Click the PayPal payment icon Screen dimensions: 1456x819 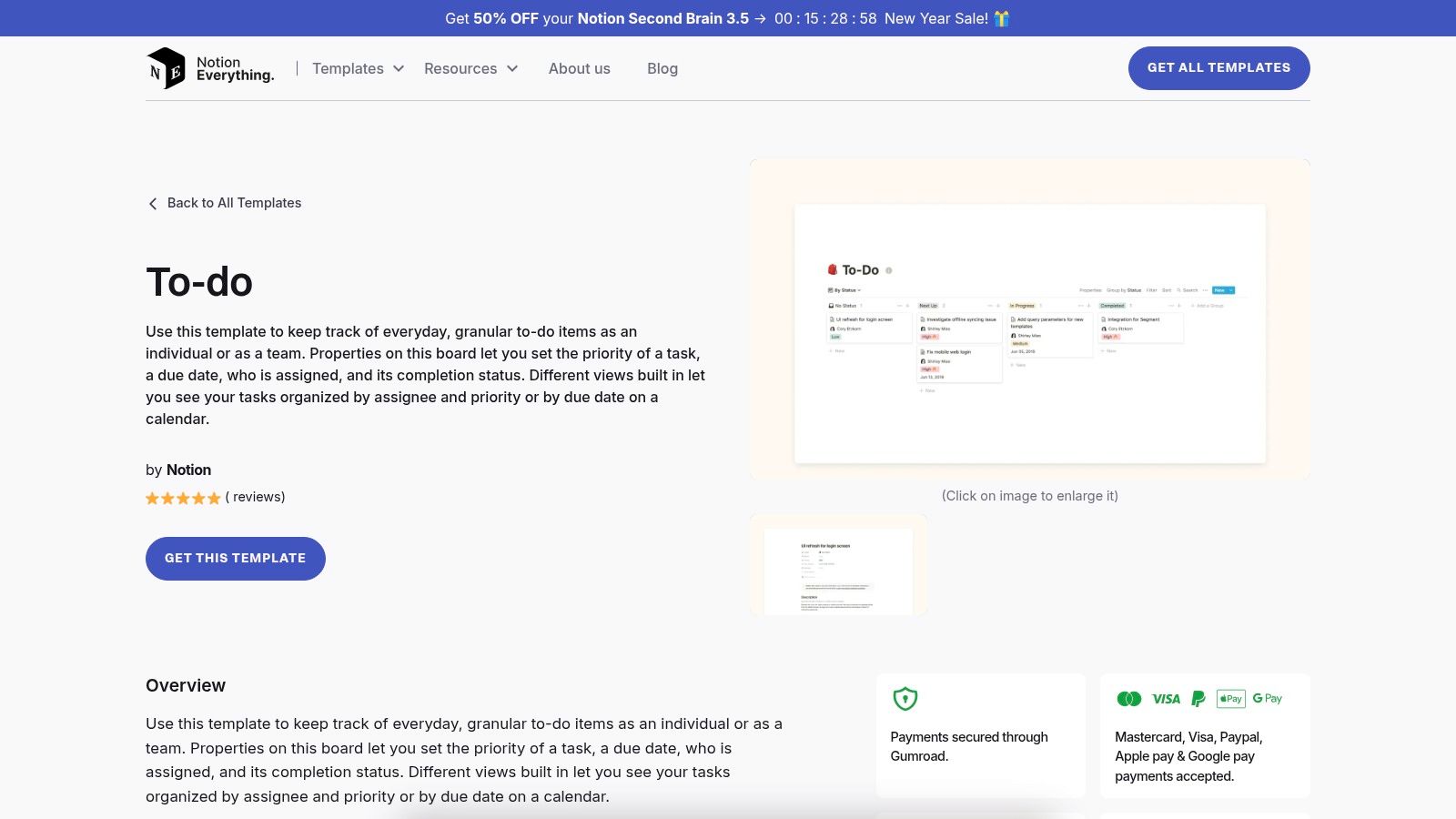click(1198, 699)
